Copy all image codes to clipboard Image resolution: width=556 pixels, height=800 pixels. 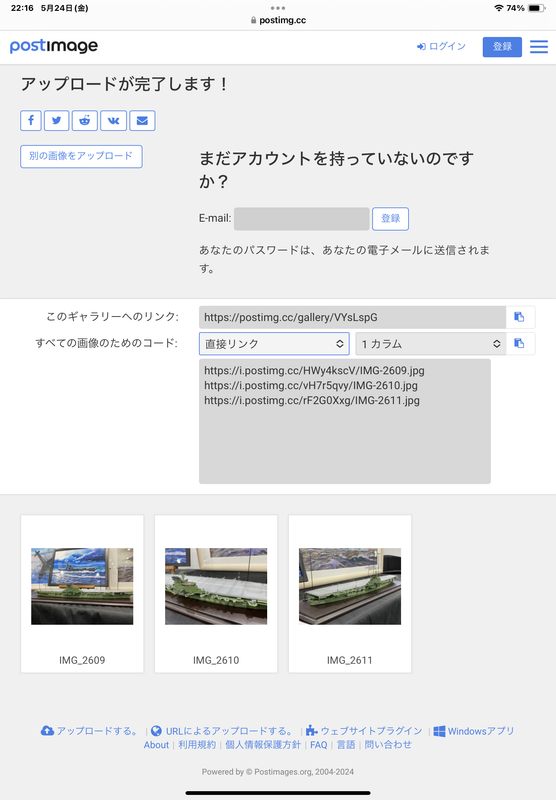(x=519, y=343)
